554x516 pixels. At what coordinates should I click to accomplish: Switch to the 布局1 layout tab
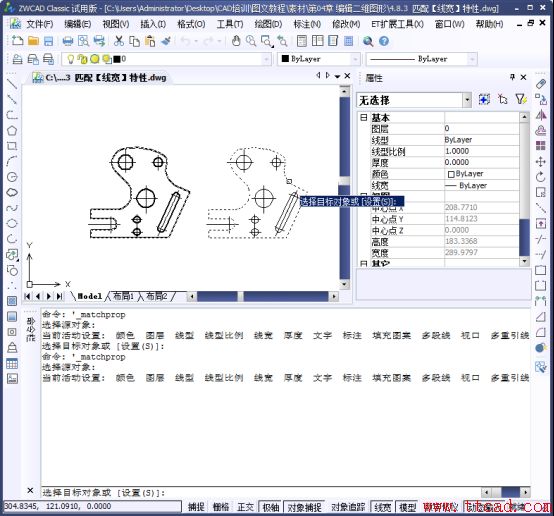click(123, 296)
